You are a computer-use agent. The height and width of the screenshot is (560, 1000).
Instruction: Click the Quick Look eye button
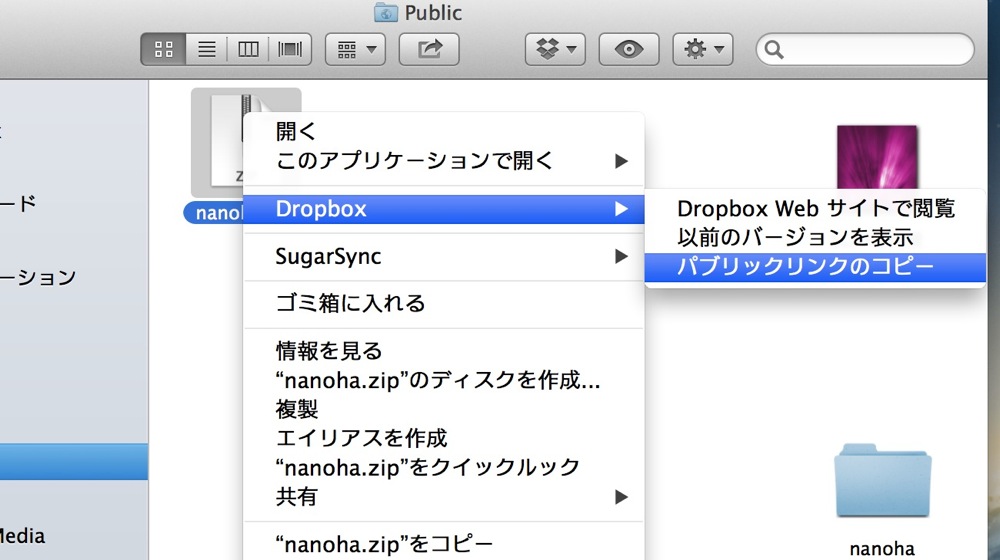(629, 49)
